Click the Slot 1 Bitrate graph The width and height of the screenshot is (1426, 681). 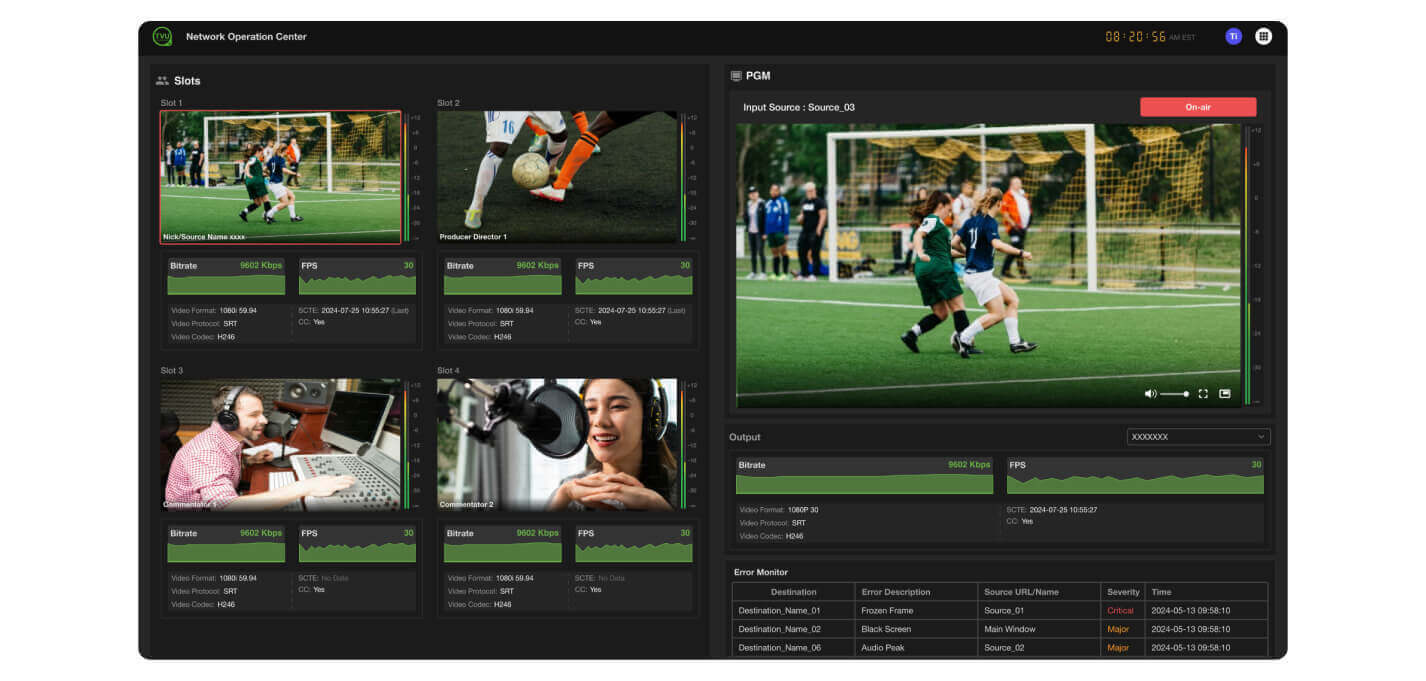click(x=226, y=285)
